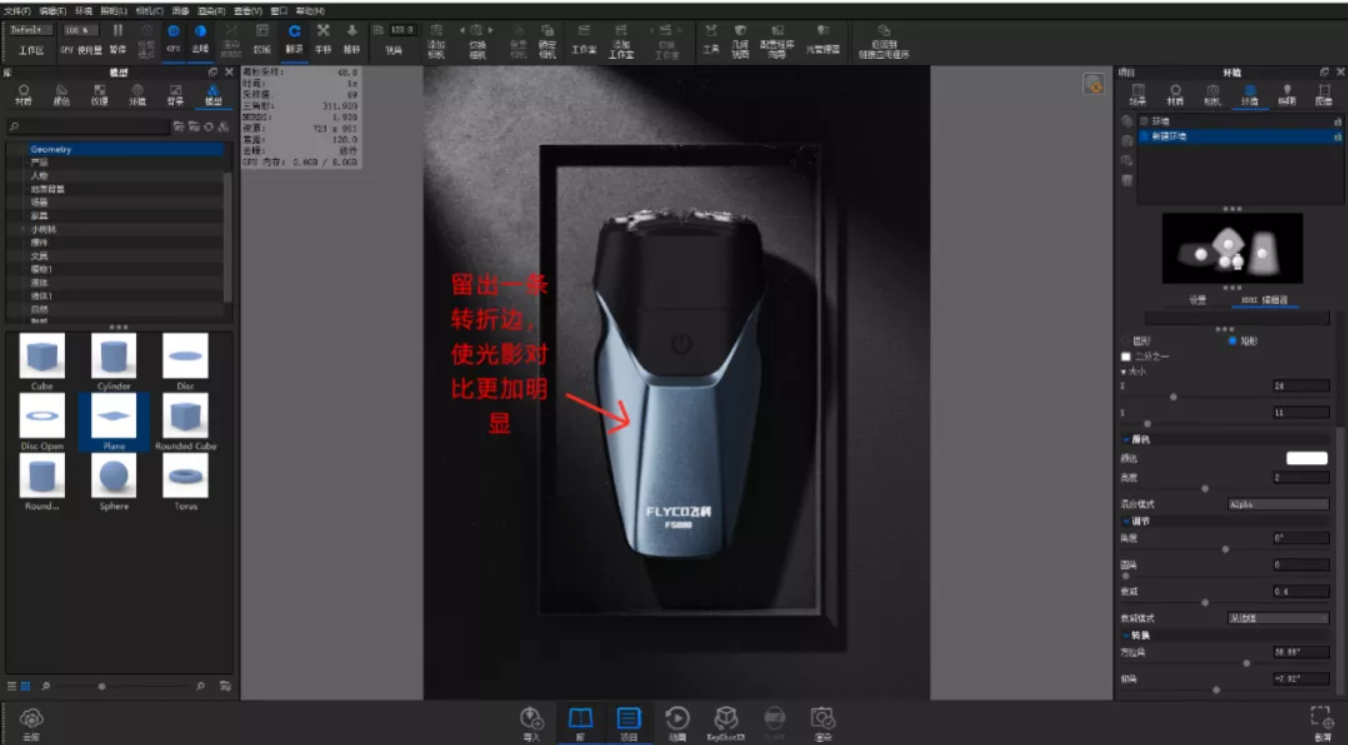Select the Circle (圆形) shape radio button
The image size is (1348, 745).
pos(1126,341)
